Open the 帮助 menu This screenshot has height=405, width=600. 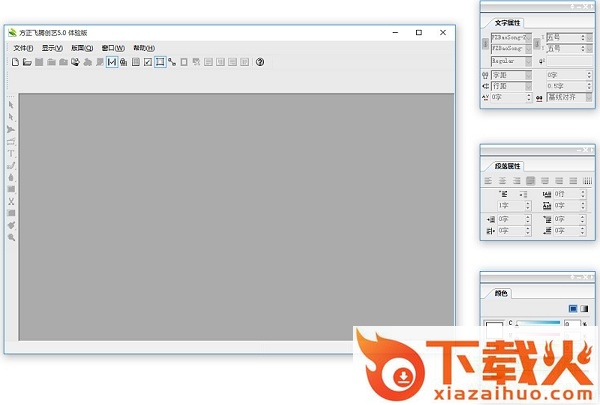(x=144, y=48)
